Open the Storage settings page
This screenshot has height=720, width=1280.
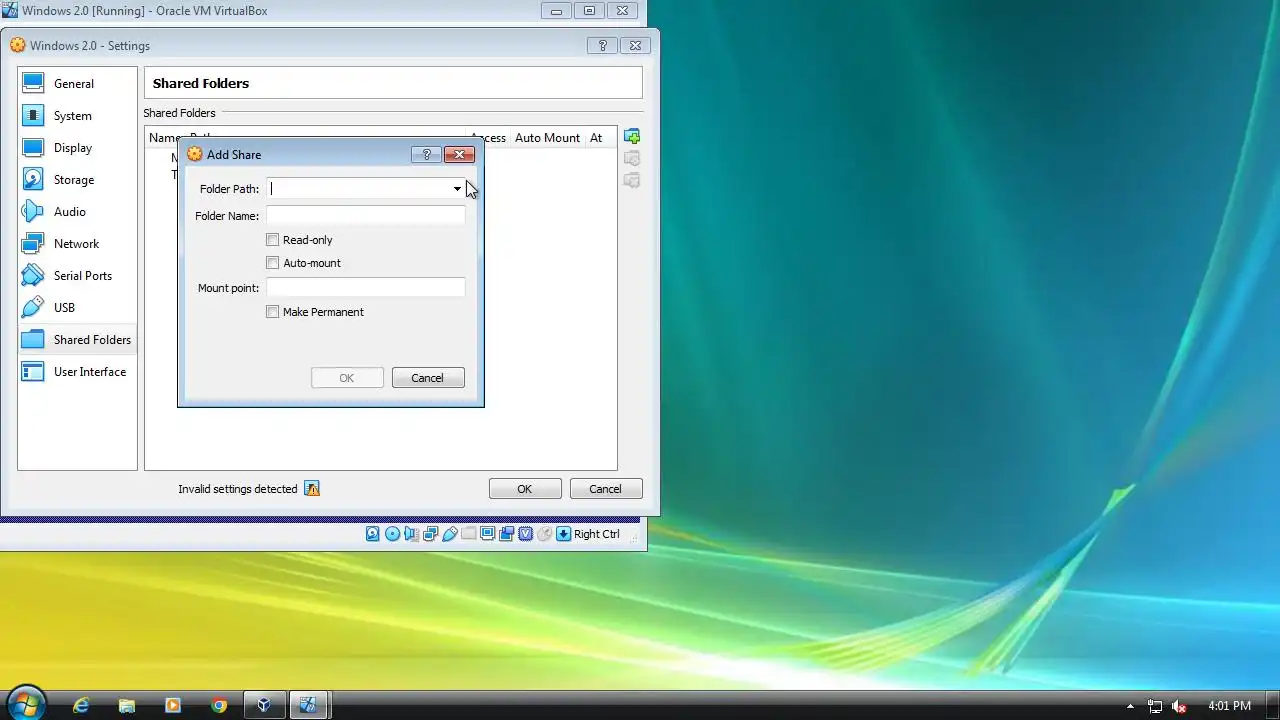(77, 180)
